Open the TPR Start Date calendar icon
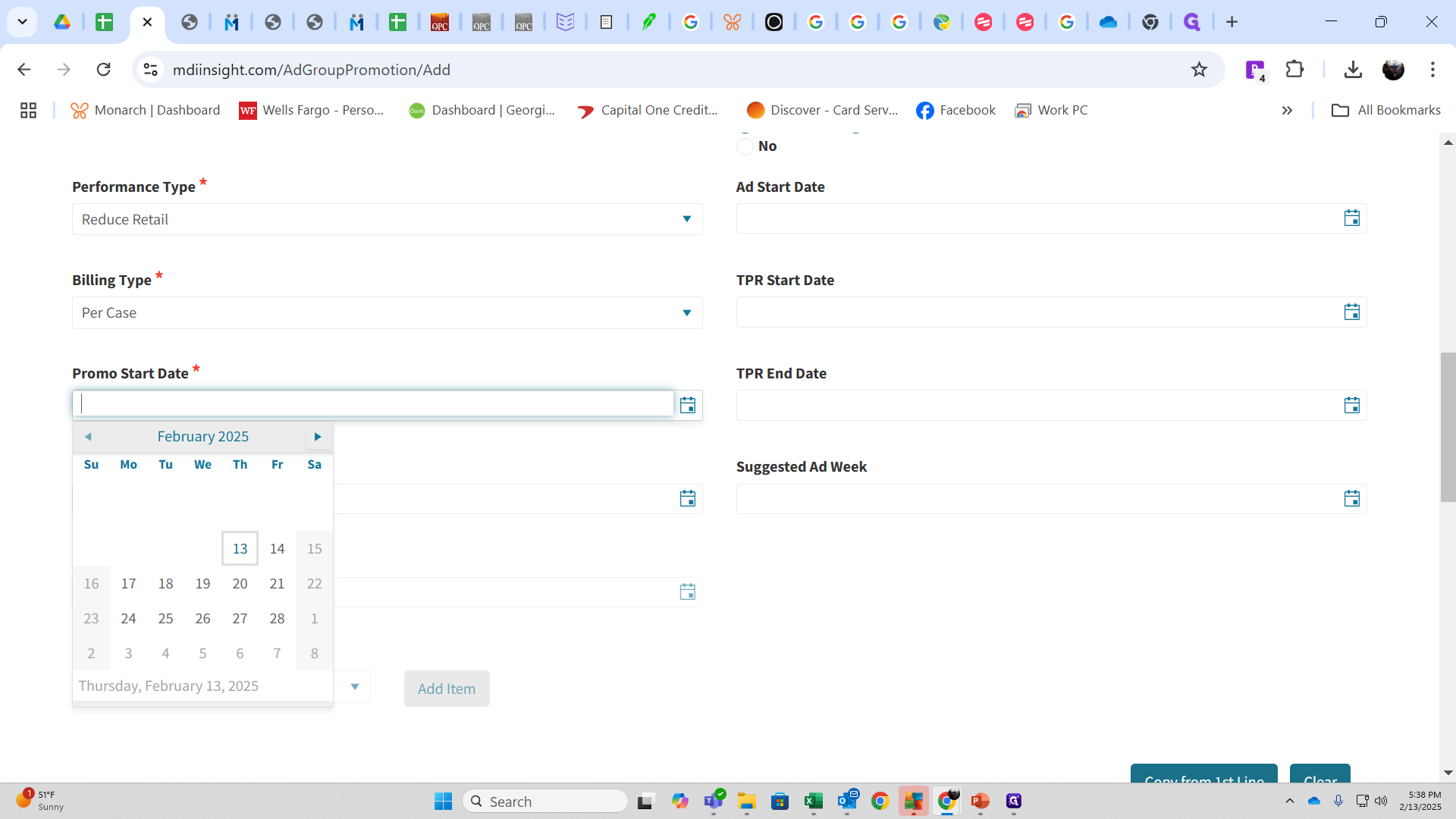The width and height of the screenshot is (1456, 819). tap(1351, 312)
